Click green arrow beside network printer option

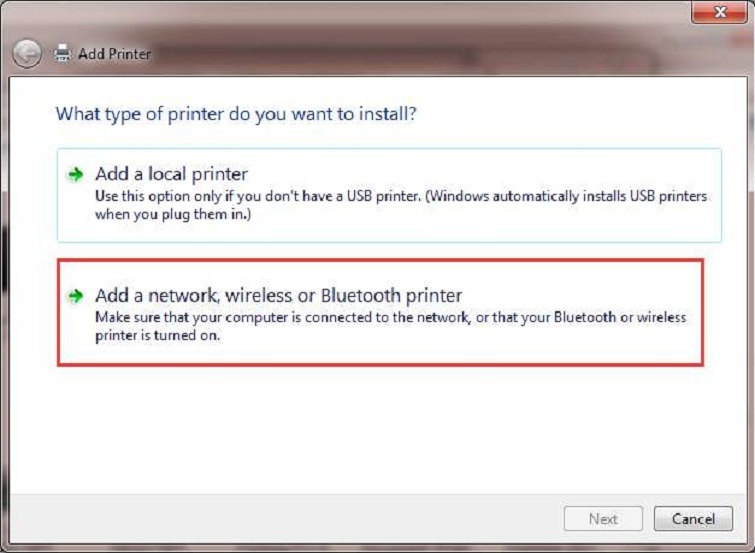(75, 296)
